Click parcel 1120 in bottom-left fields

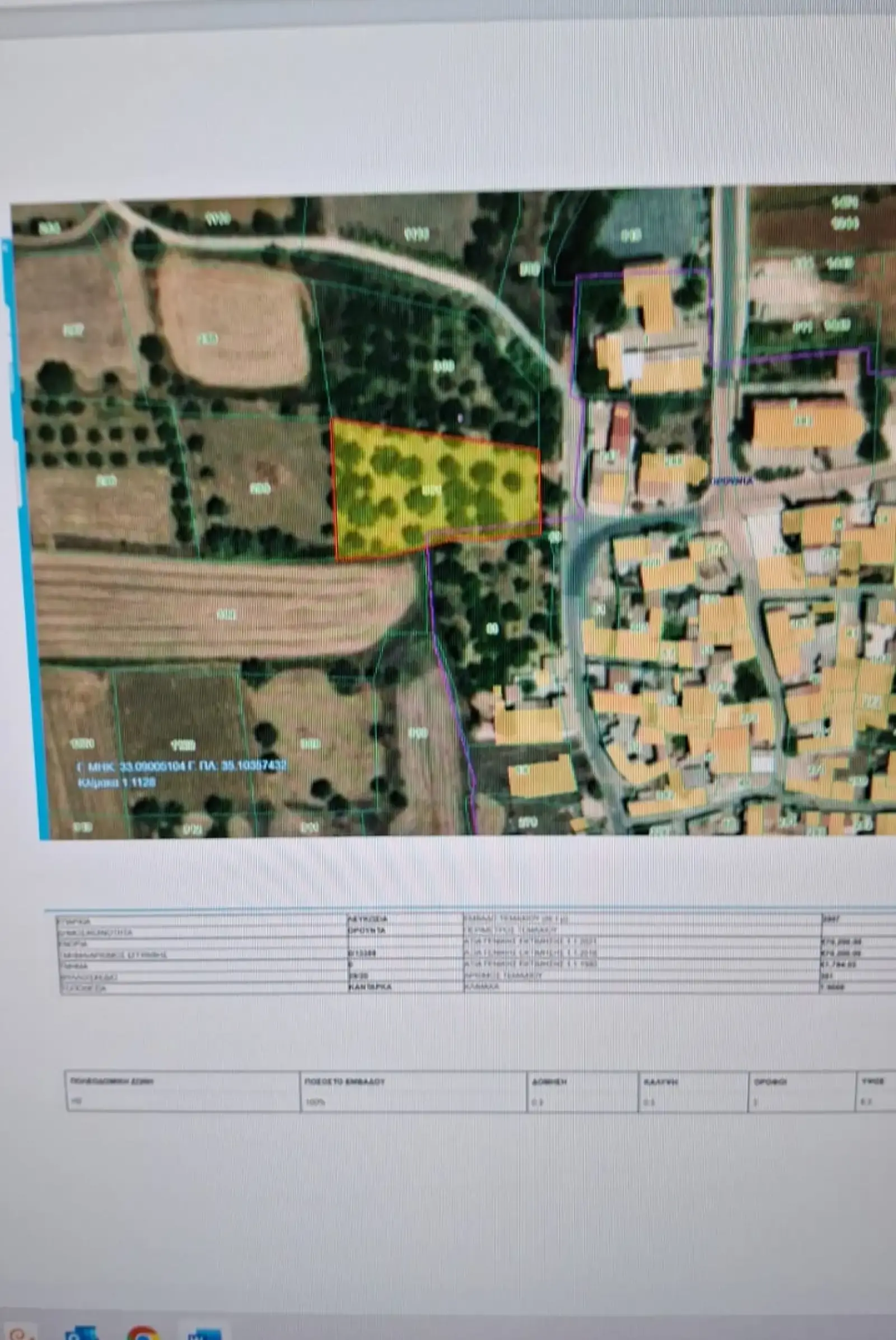(183, 745)
